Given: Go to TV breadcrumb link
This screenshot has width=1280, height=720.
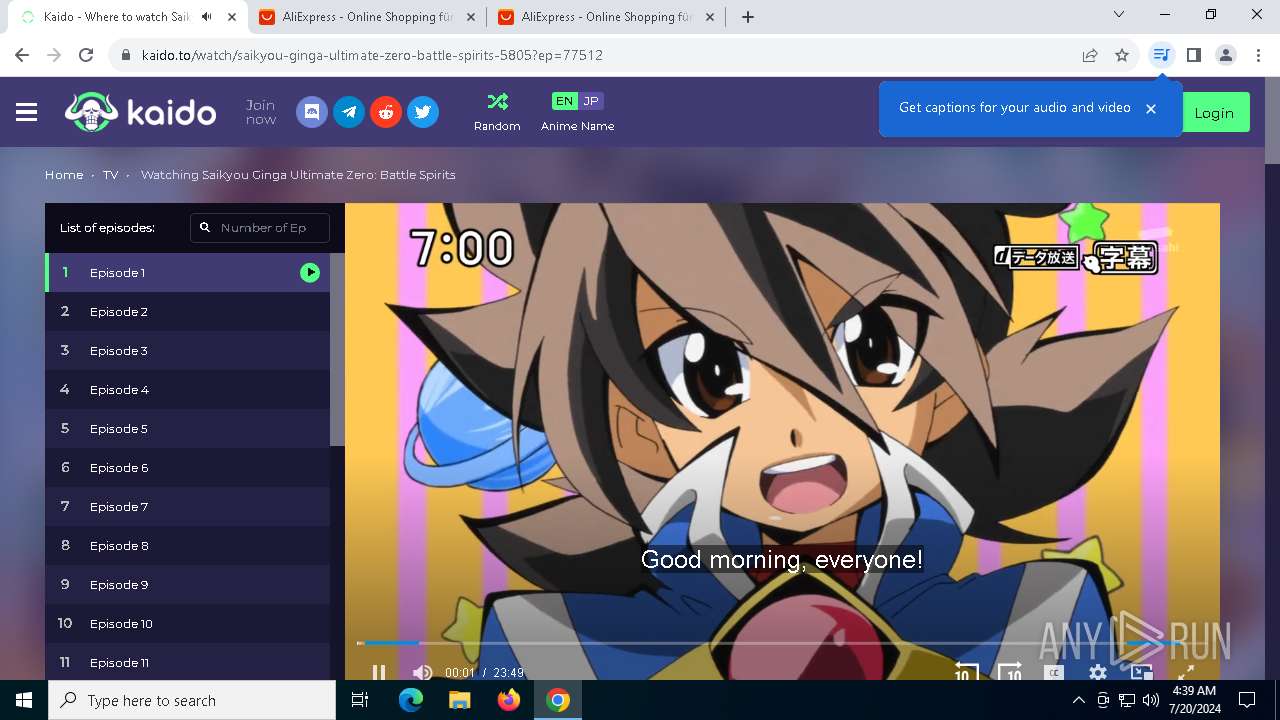Looking at the screenshot, I should point(110,174).
